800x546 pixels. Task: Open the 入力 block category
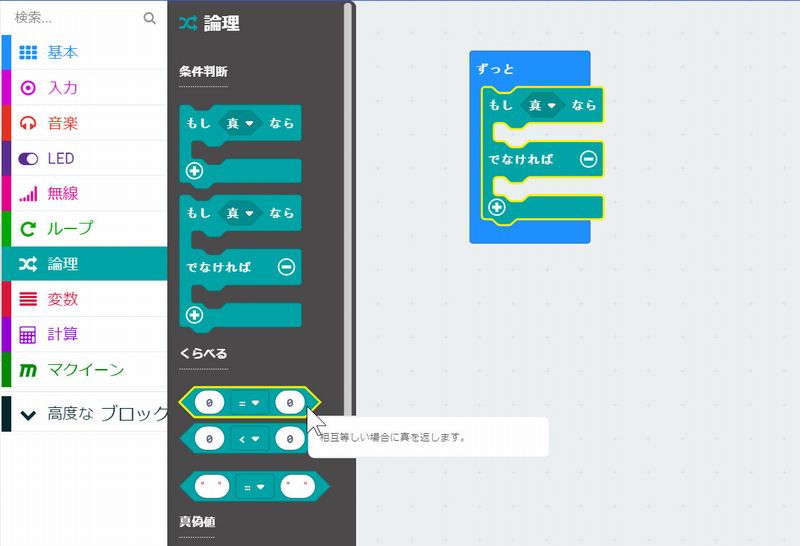pos(62,88)
